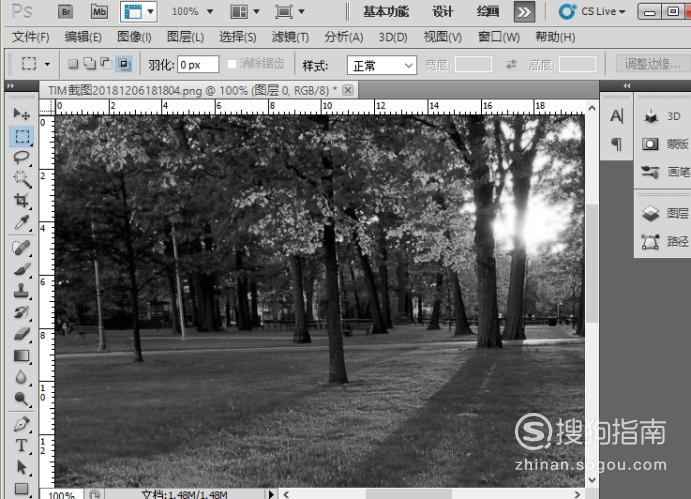The height and width of the screenshot is (499, 691).
Task: Open status bar info arrow menu
Action: [271, 494]
